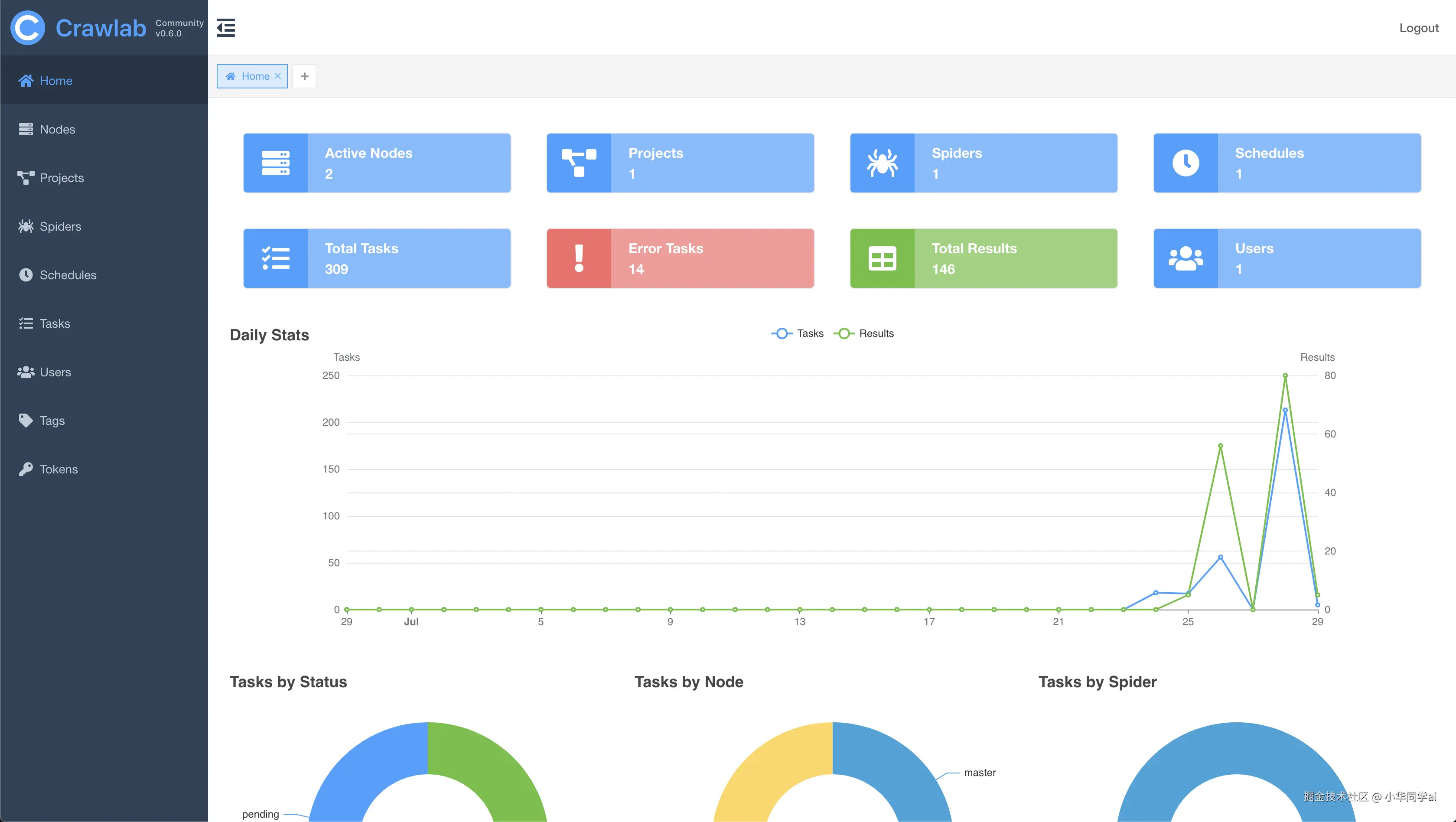Screen dimensions: 1456x822
Task: Click the Projects card diagram icon
Action: coord(578,163)
